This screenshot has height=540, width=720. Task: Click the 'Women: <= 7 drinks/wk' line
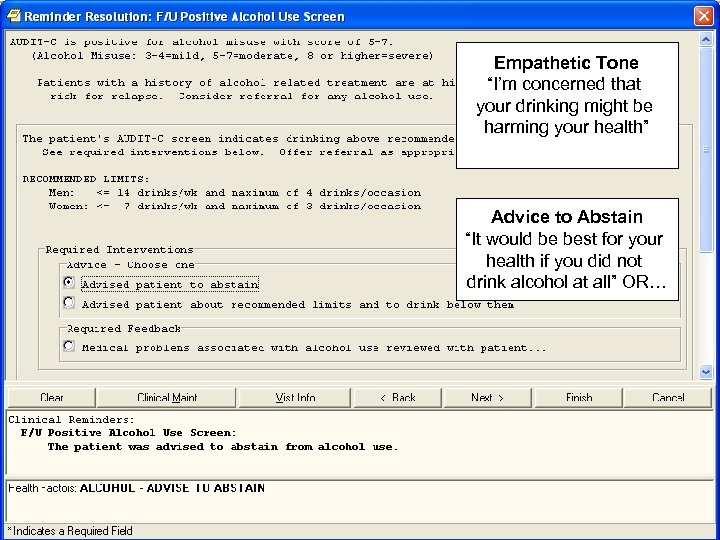click(235, 206)
